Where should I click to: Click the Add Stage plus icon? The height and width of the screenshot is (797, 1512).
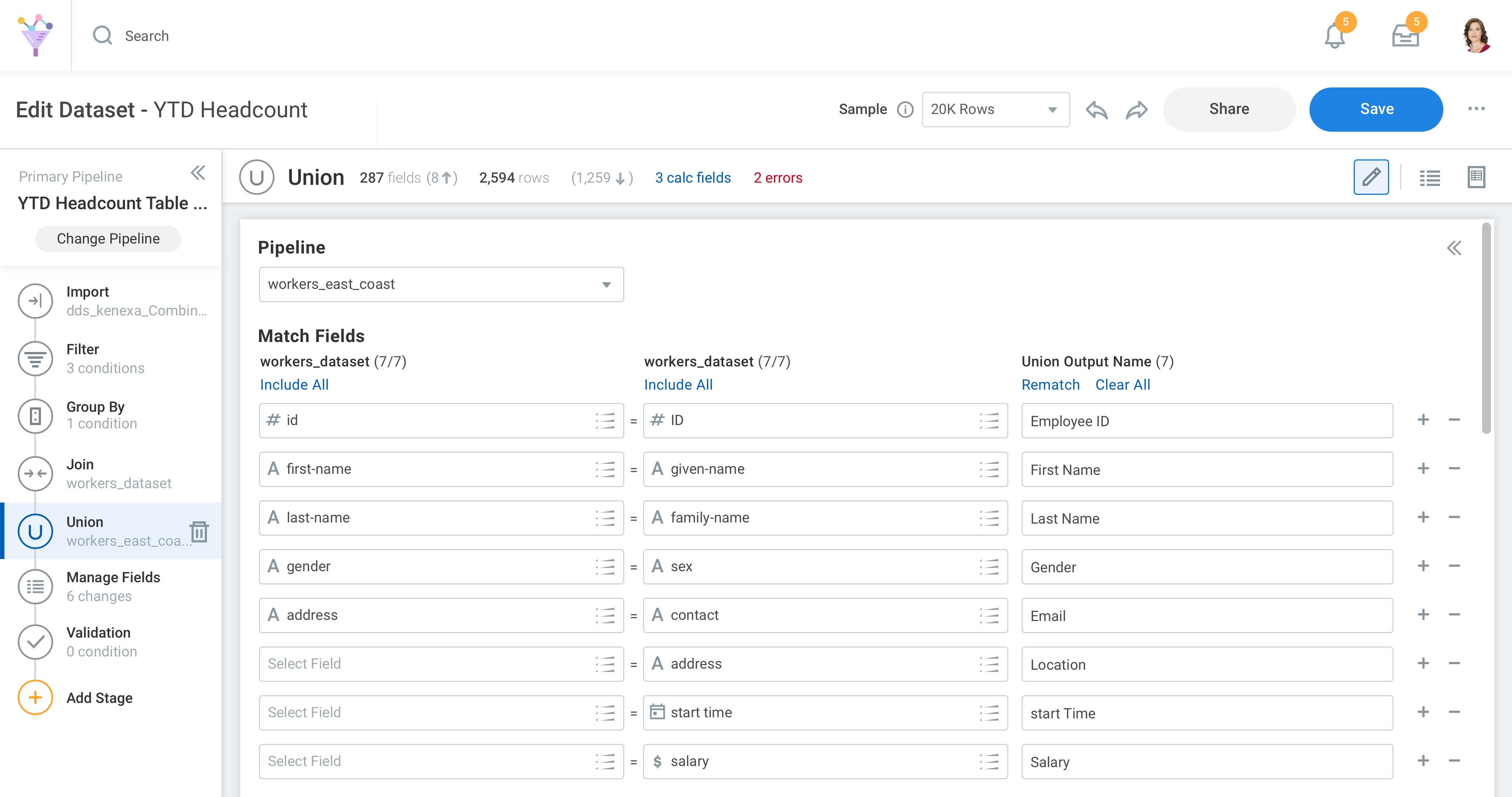tap(35, 697)
